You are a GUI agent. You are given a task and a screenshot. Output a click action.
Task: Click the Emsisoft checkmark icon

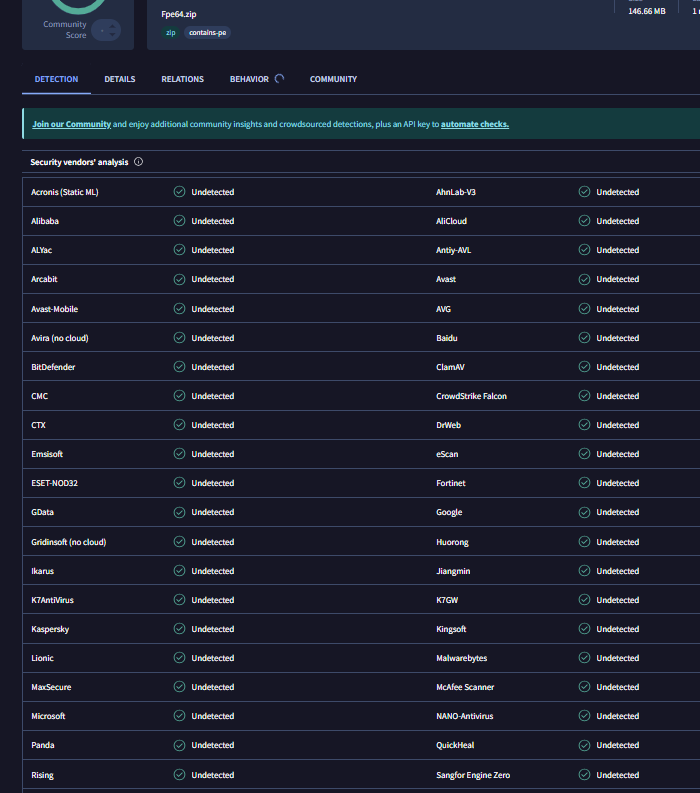click(180, 454)
